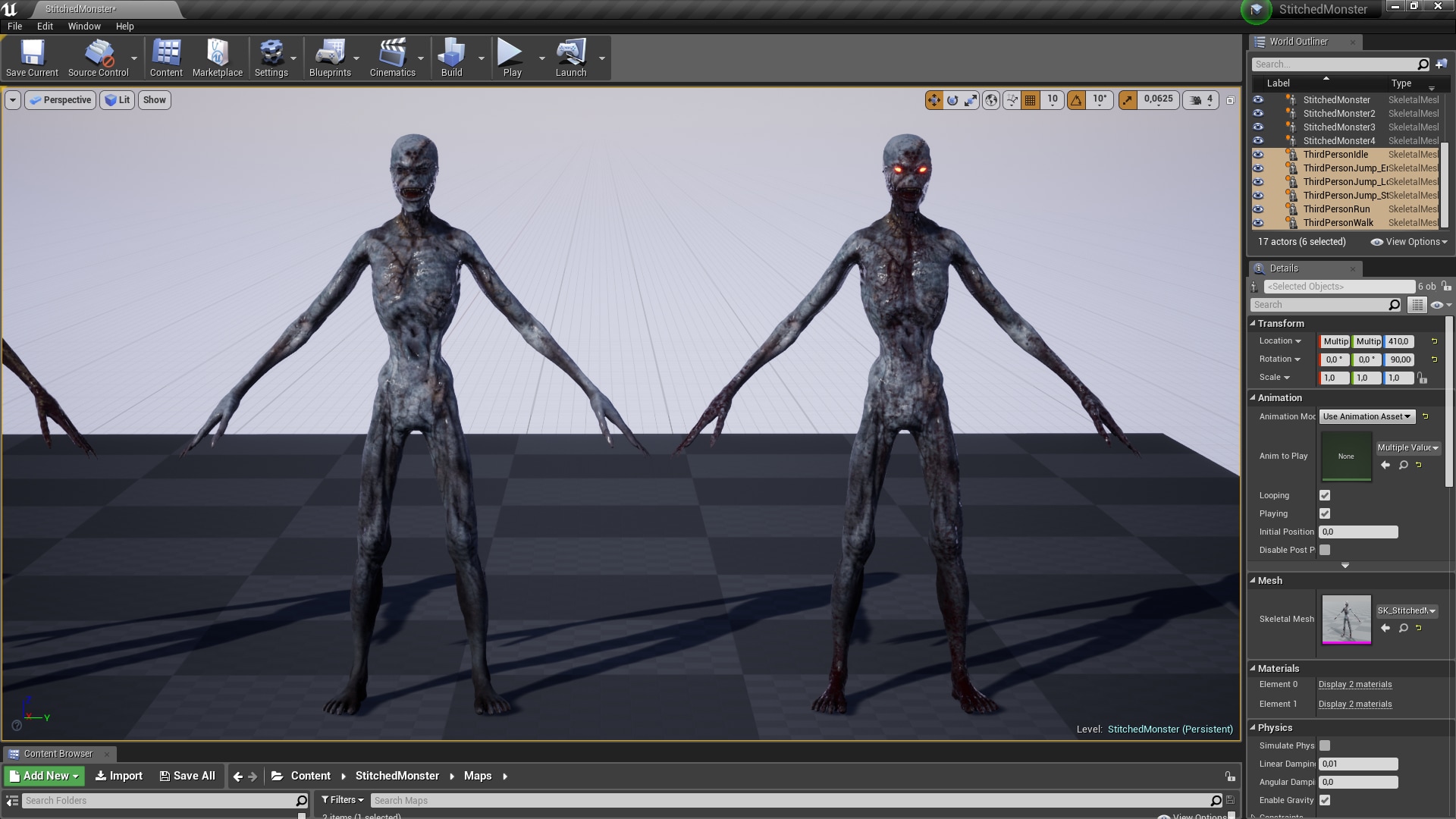Open the Marketplace from the toolbar
This screenshot has height=819, width=1456.
pos(217,58)
